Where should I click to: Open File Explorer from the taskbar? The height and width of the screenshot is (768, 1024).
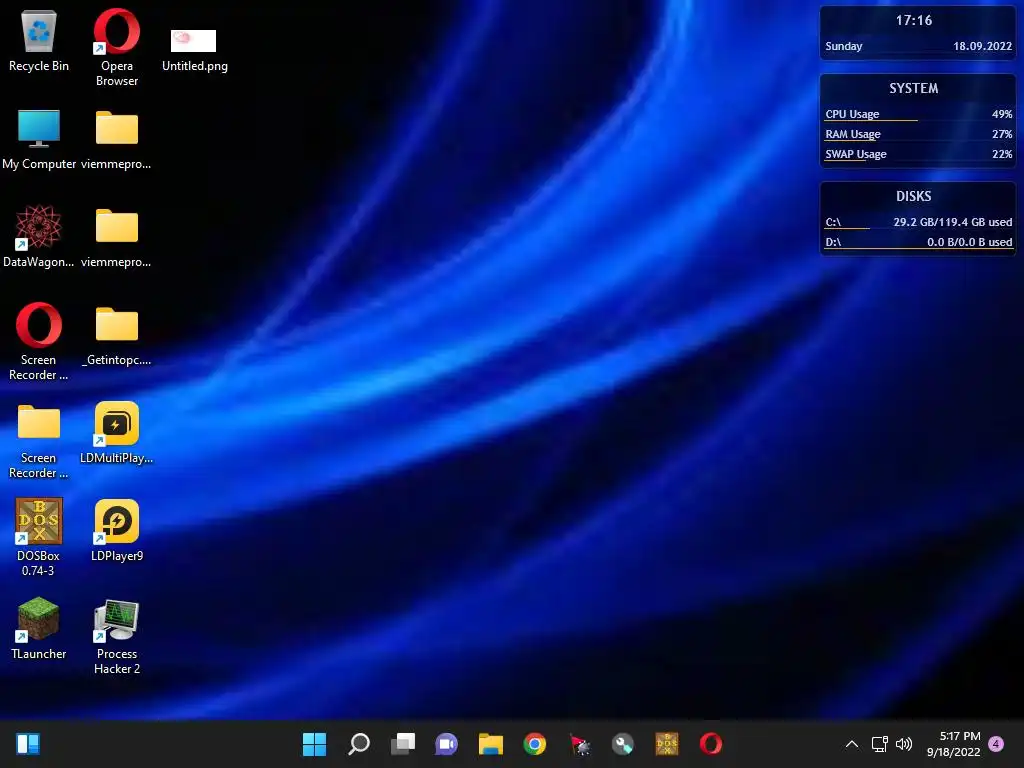(x=490, y=744)
